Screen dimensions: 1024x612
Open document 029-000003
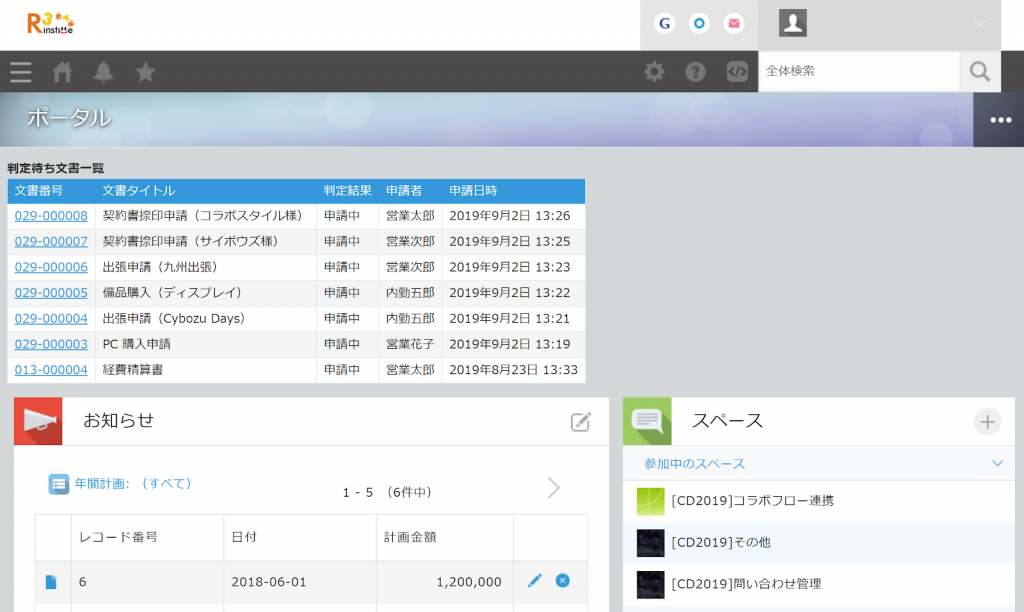click(x=51, y=344)
